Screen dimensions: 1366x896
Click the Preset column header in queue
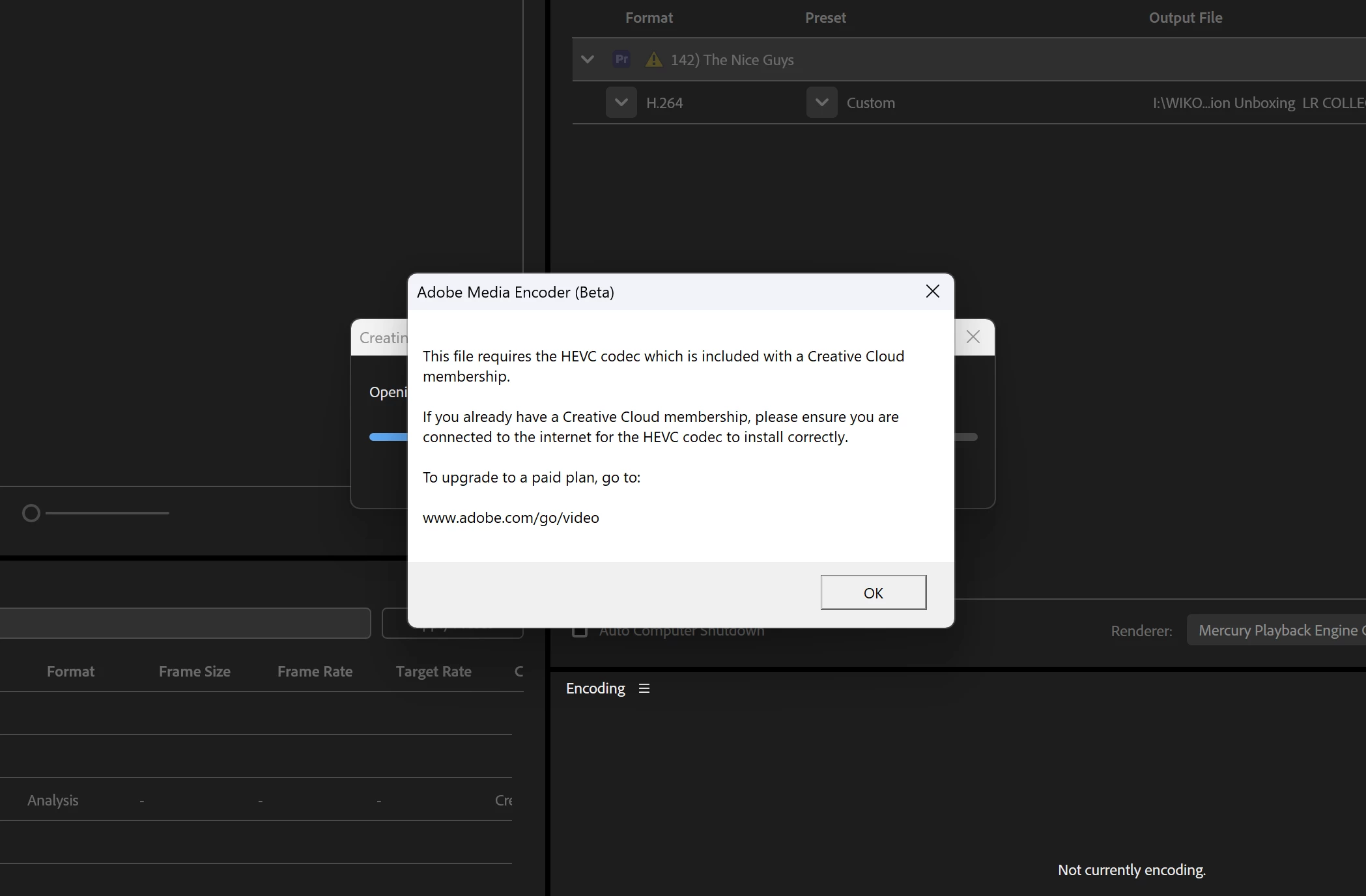click(825, 18)
